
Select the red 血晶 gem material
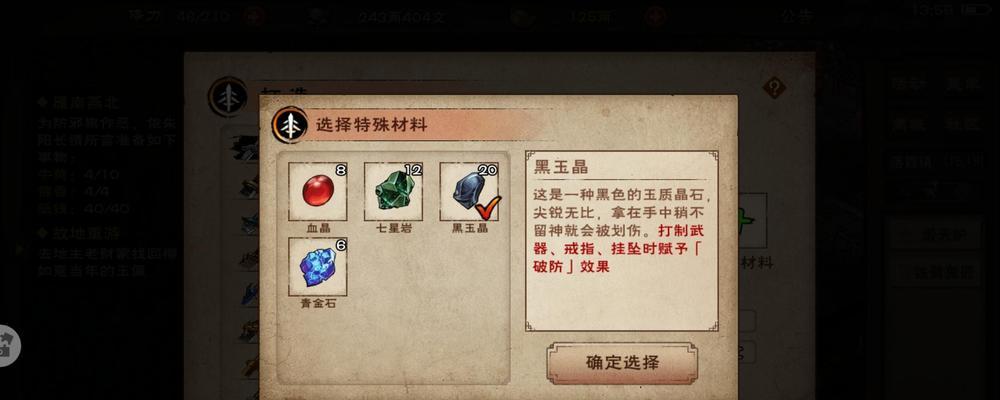tap(318, 191)
